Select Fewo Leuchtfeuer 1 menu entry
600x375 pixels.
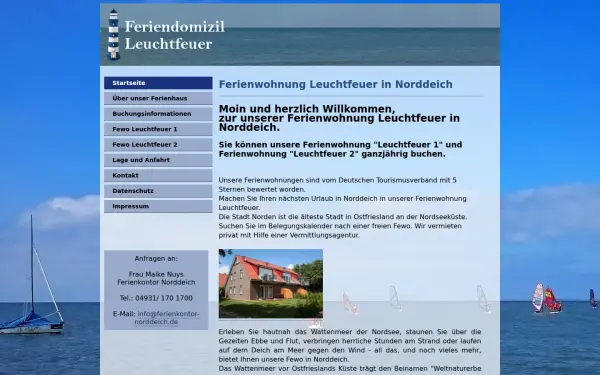[x=158, y=129]
